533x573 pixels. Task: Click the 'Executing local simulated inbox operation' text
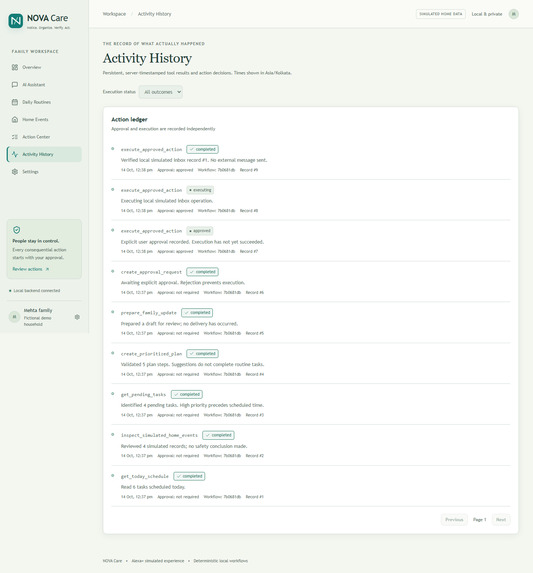coord(167,201)
